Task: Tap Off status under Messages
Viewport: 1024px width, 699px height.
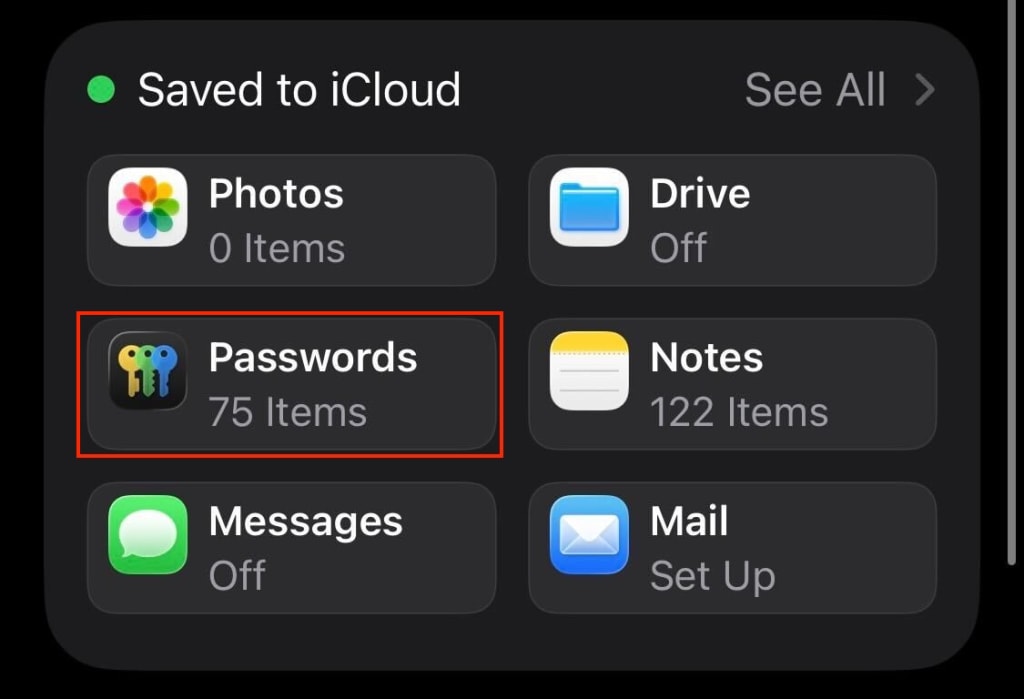Action: pyautogui.click(x=237, y=576)
